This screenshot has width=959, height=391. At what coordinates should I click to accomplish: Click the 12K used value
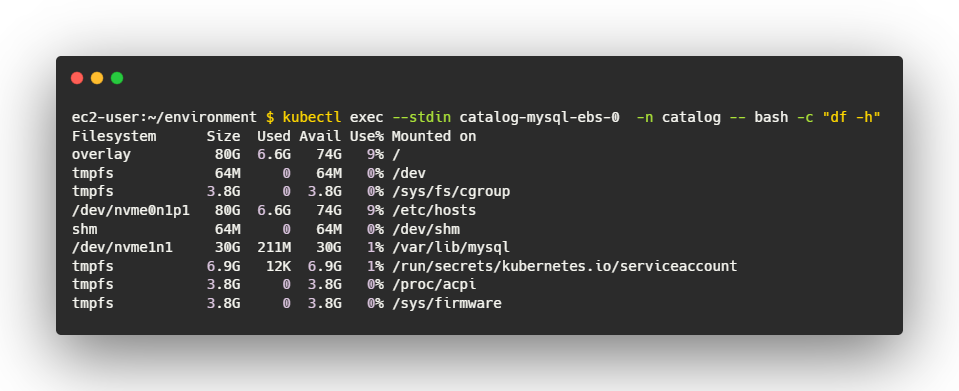(x=278, y=266)
